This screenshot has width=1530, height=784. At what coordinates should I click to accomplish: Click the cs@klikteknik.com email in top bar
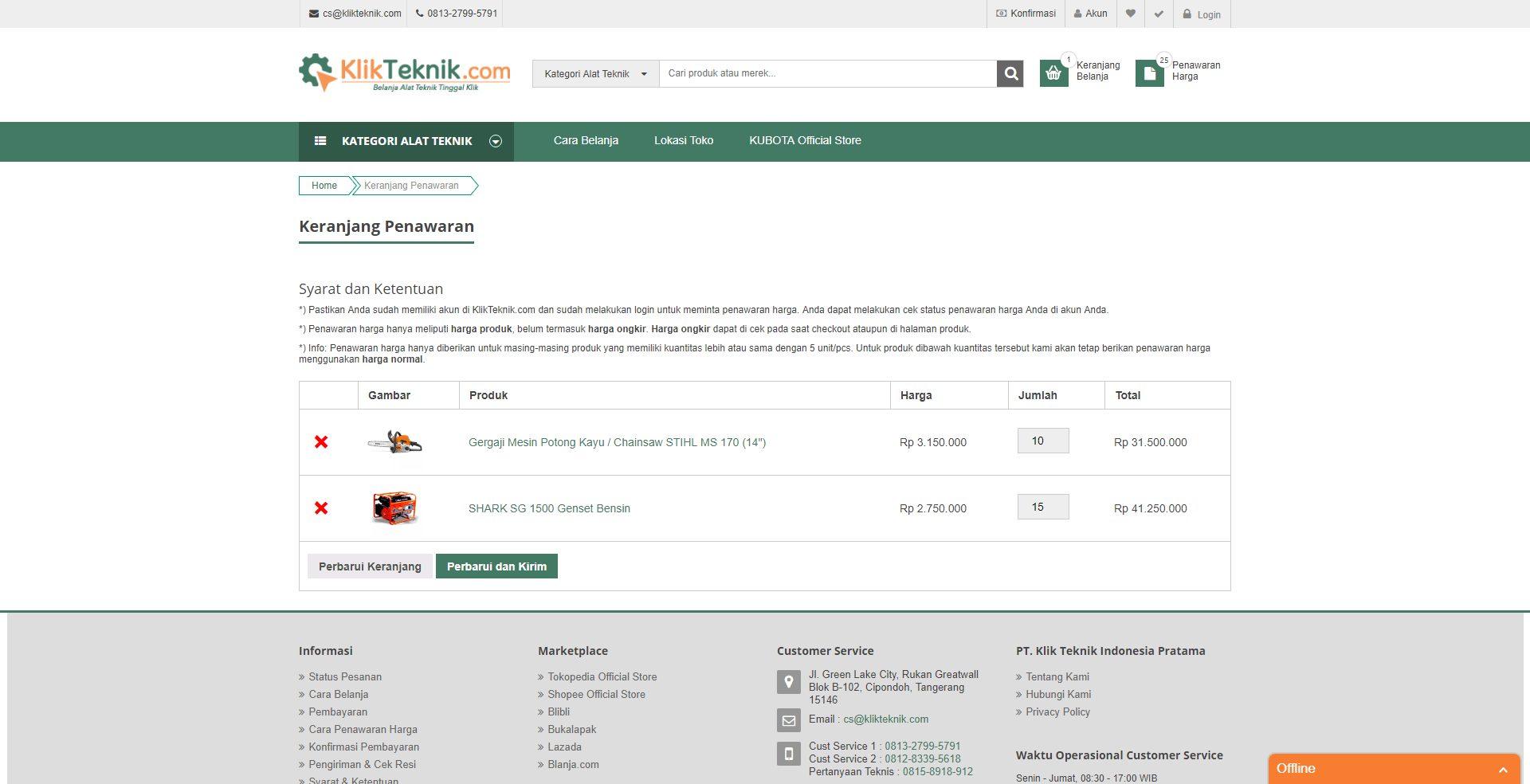pyautogui.click(x=355, y=14)
